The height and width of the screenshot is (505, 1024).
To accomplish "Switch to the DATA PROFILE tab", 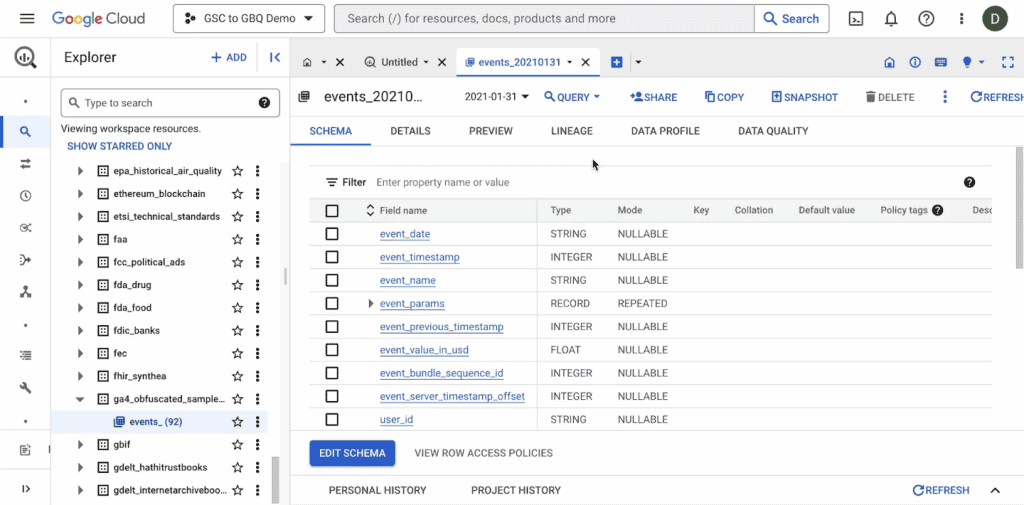I will coord(665,131).
